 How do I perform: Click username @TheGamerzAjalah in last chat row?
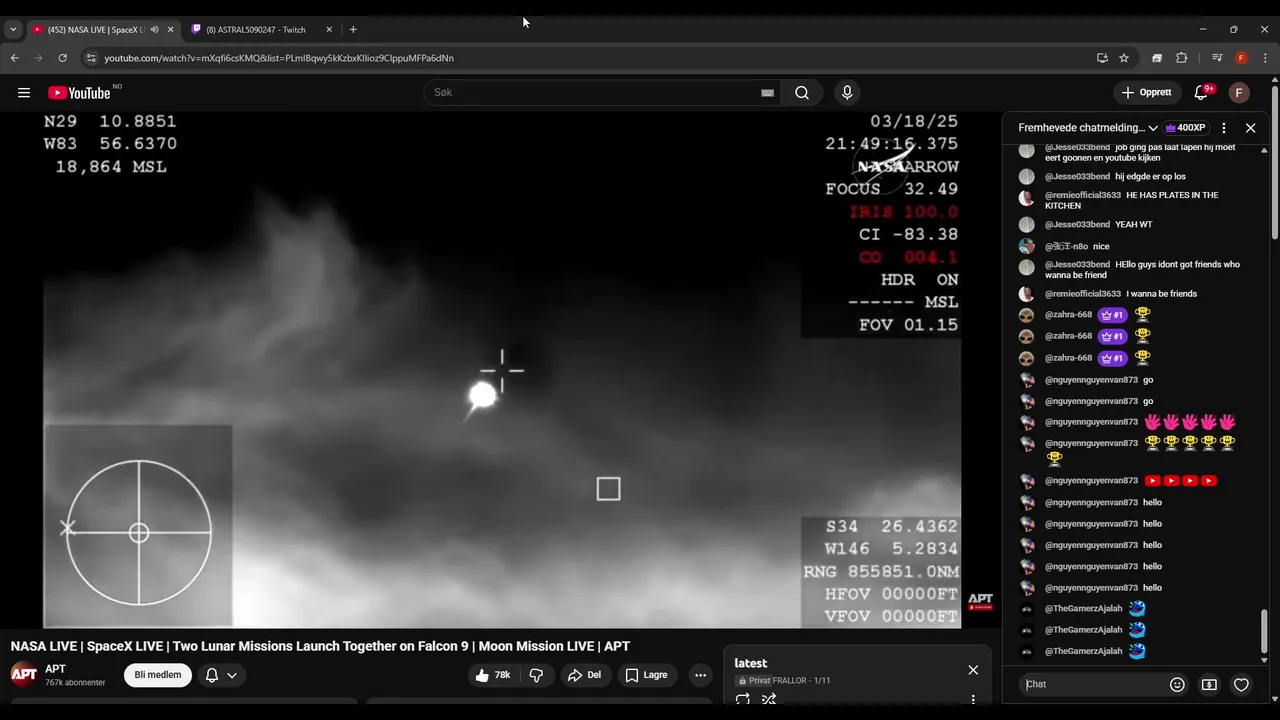click(1084, 652)
